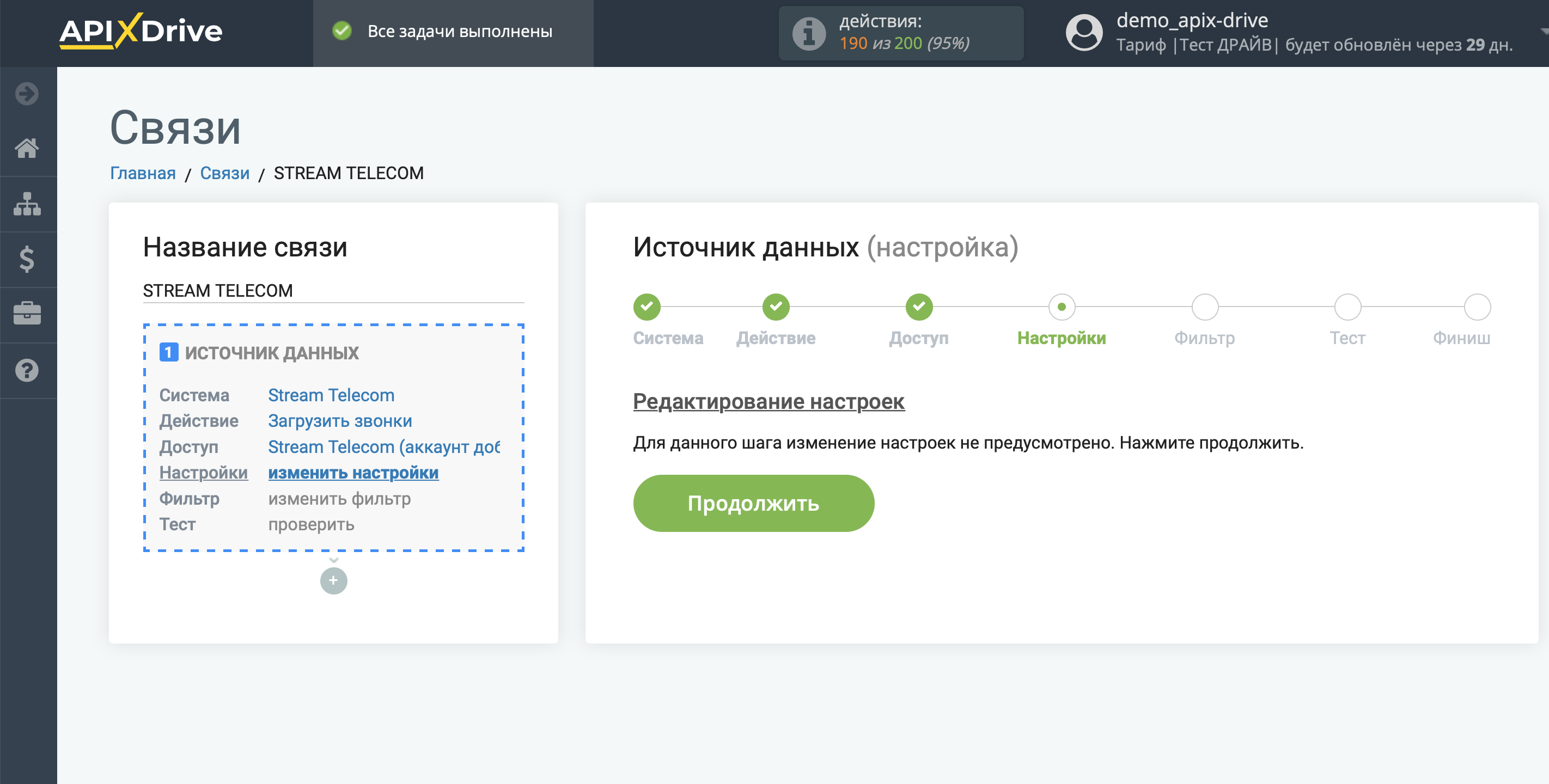
Task: Click the underlined Настройки row label
Action: [x=203, y=473]
